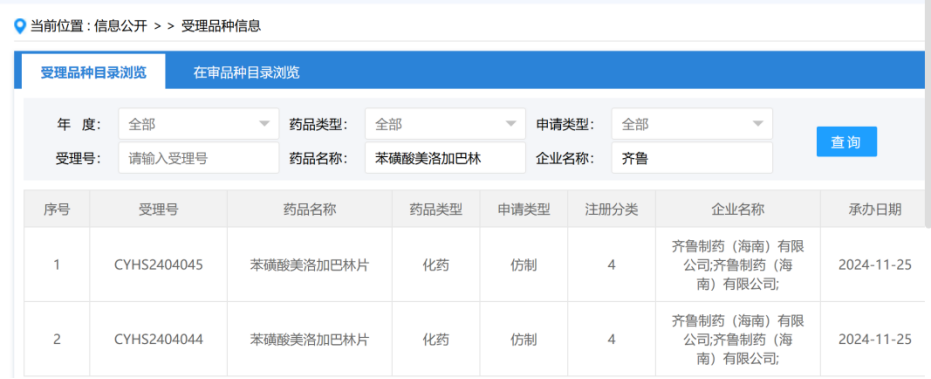The height and width of the screenshot is (379, 931).
Task: Click 苯磺酸美洛加巴林片 in row CYHS2404044
Action: pyautogui.click(x=309, y=339)
